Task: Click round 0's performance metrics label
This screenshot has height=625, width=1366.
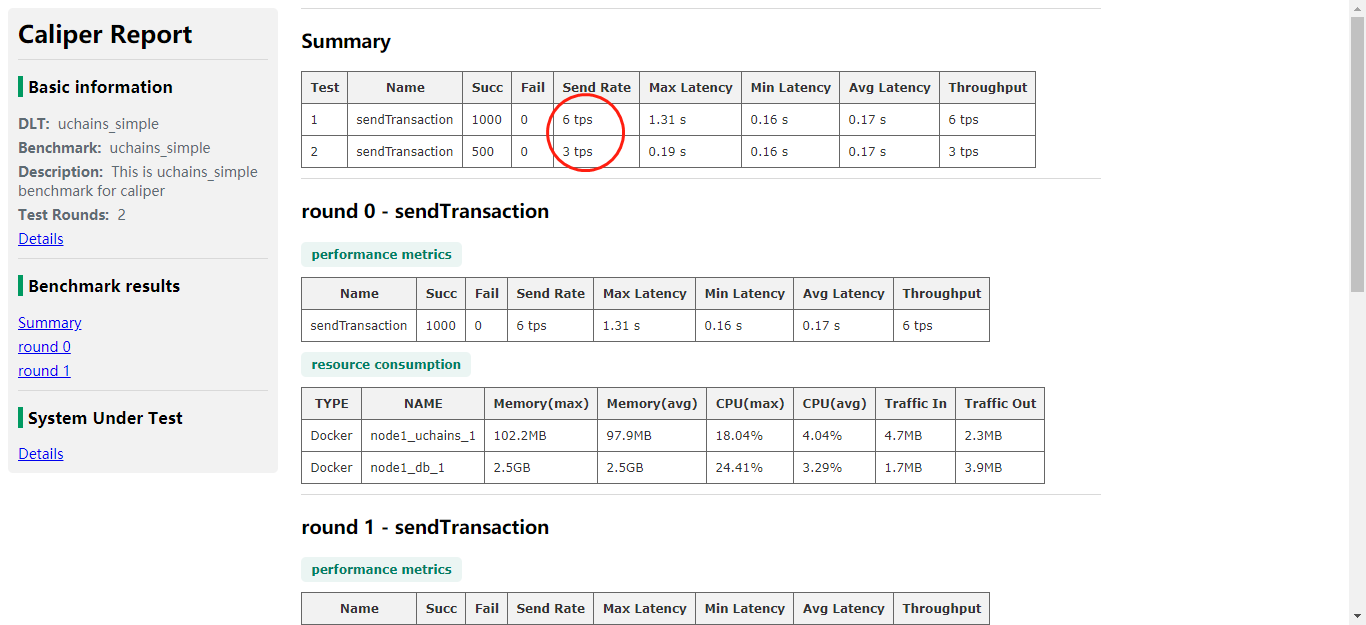Action: 381,255
